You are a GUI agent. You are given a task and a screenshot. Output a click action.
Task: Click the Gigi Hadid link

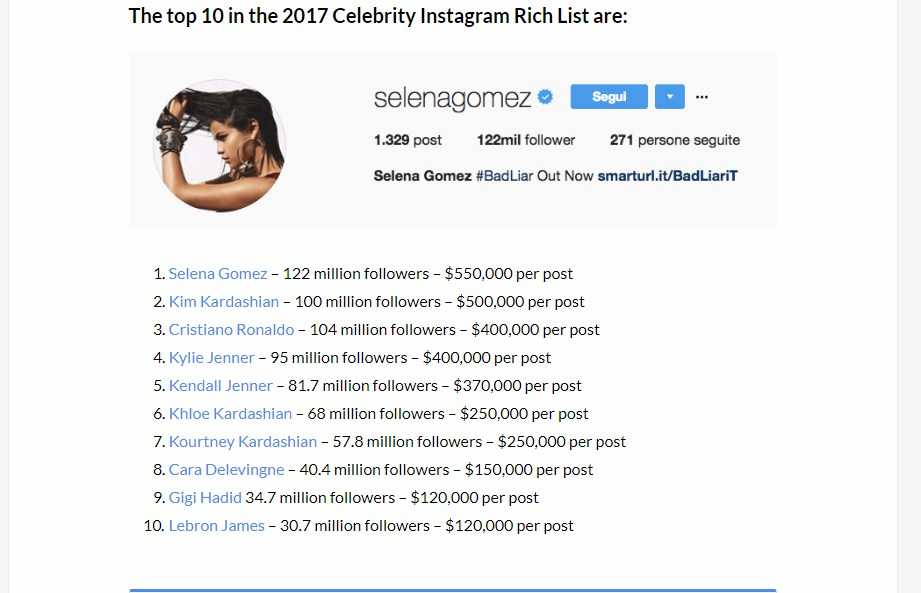[205, 497]
